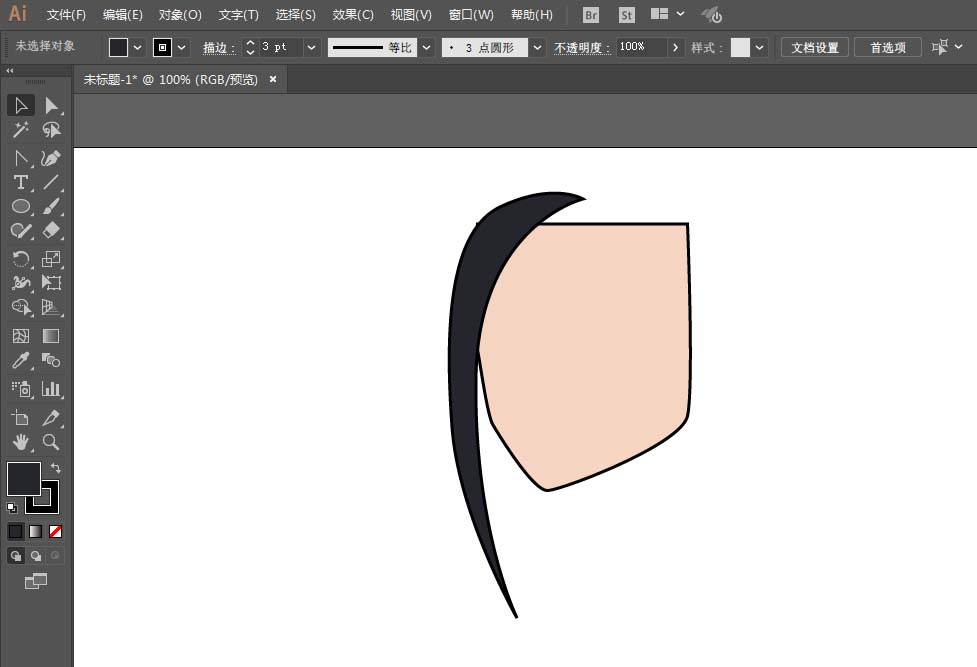Screen dimensions: 977x667
Task: Select the Eraser tool
Action: [x=51, y=230]
